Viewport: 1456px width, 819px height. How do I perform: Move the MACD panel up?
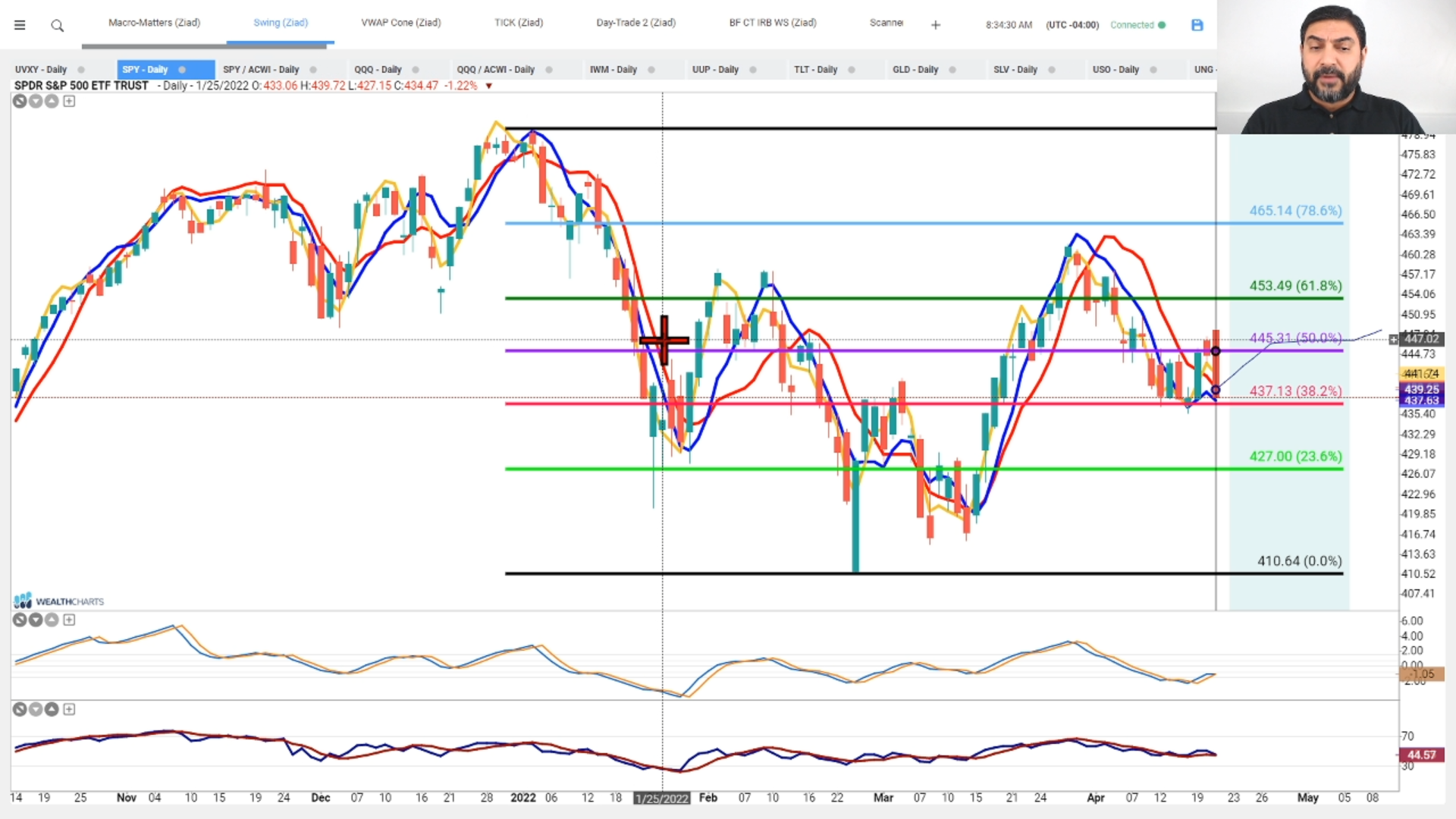[x=52, y=620]
